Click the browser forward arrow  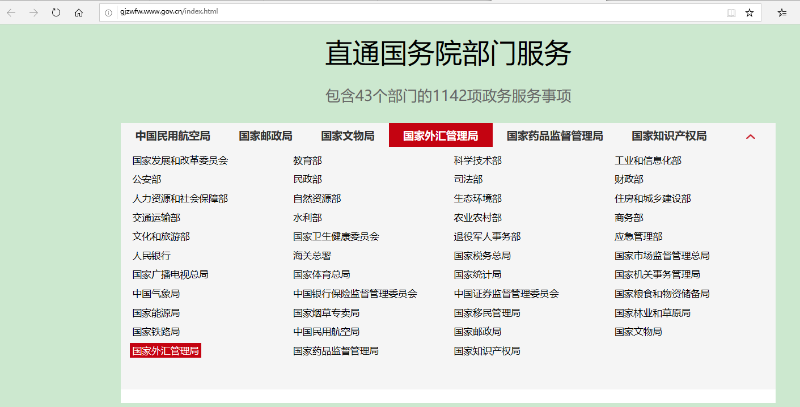click(x=32, y=12)
